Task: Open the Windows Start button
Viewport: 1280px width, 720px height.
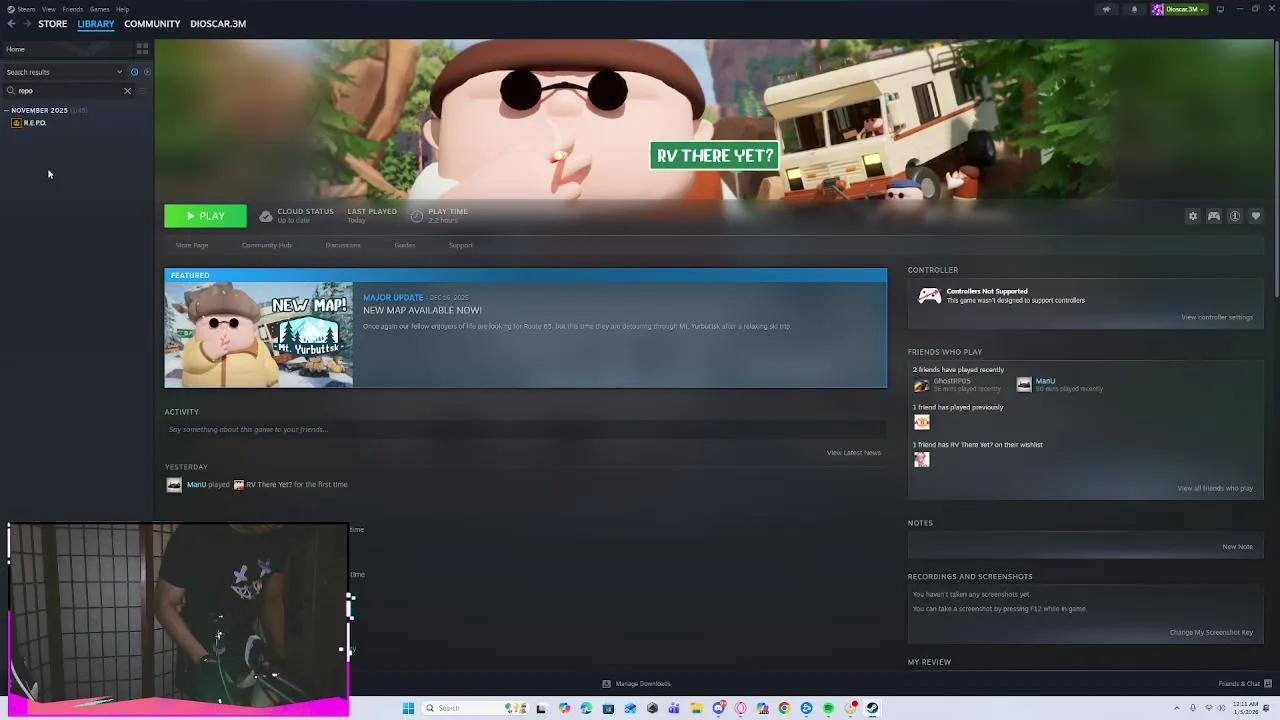Action: click(408, 708)
